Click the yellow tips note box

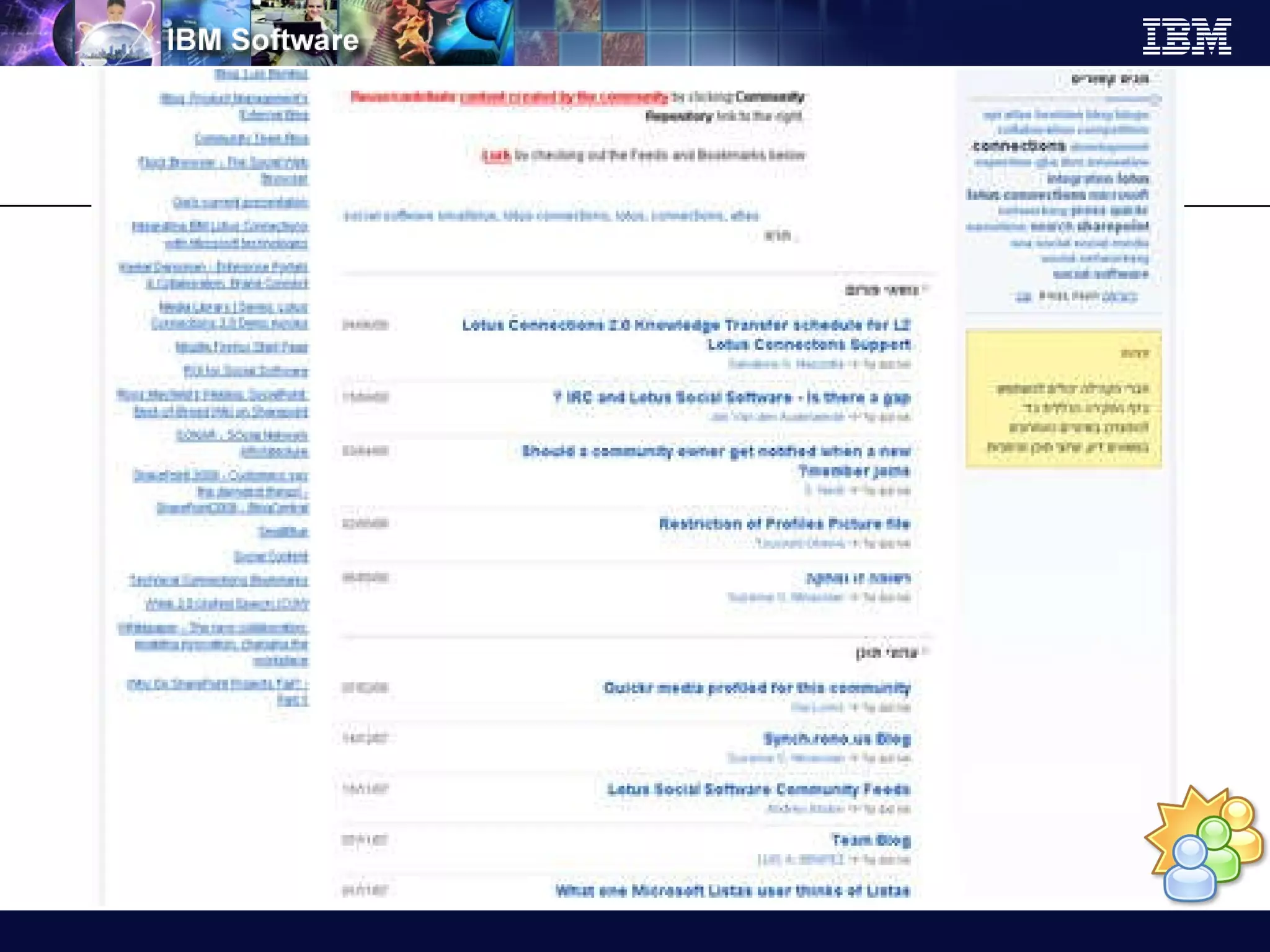pos(1063,399)
